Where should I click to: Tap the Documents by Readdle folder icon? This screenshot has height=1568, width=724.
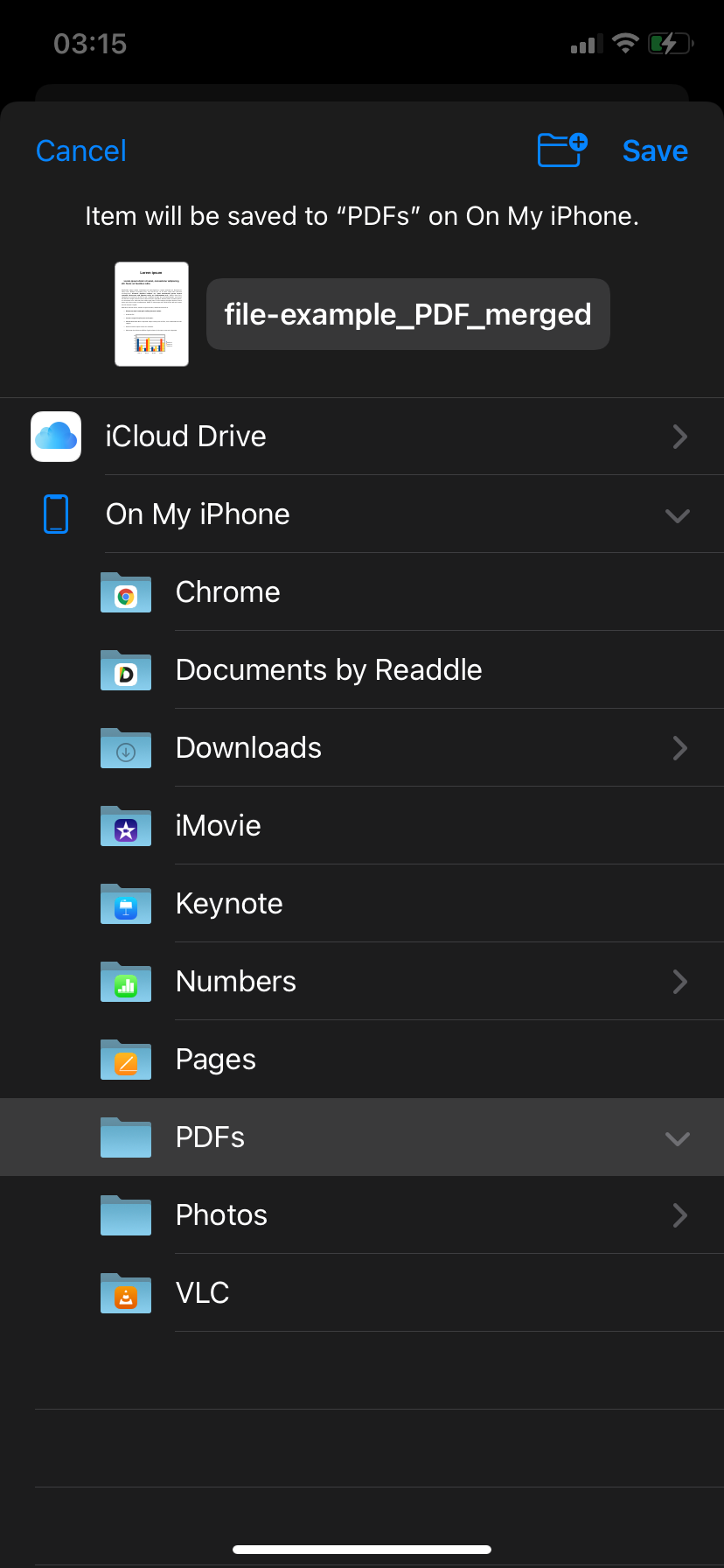click(x=126, y=670)
